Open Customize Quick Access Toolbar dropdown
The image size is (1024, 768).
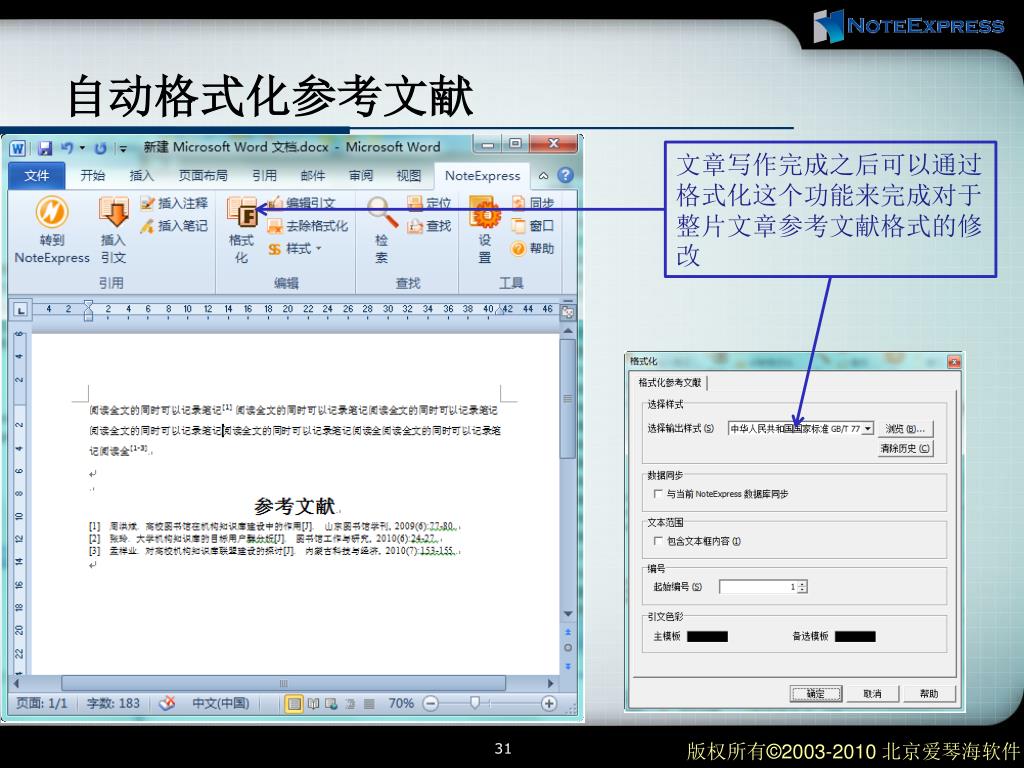point(123,149)
